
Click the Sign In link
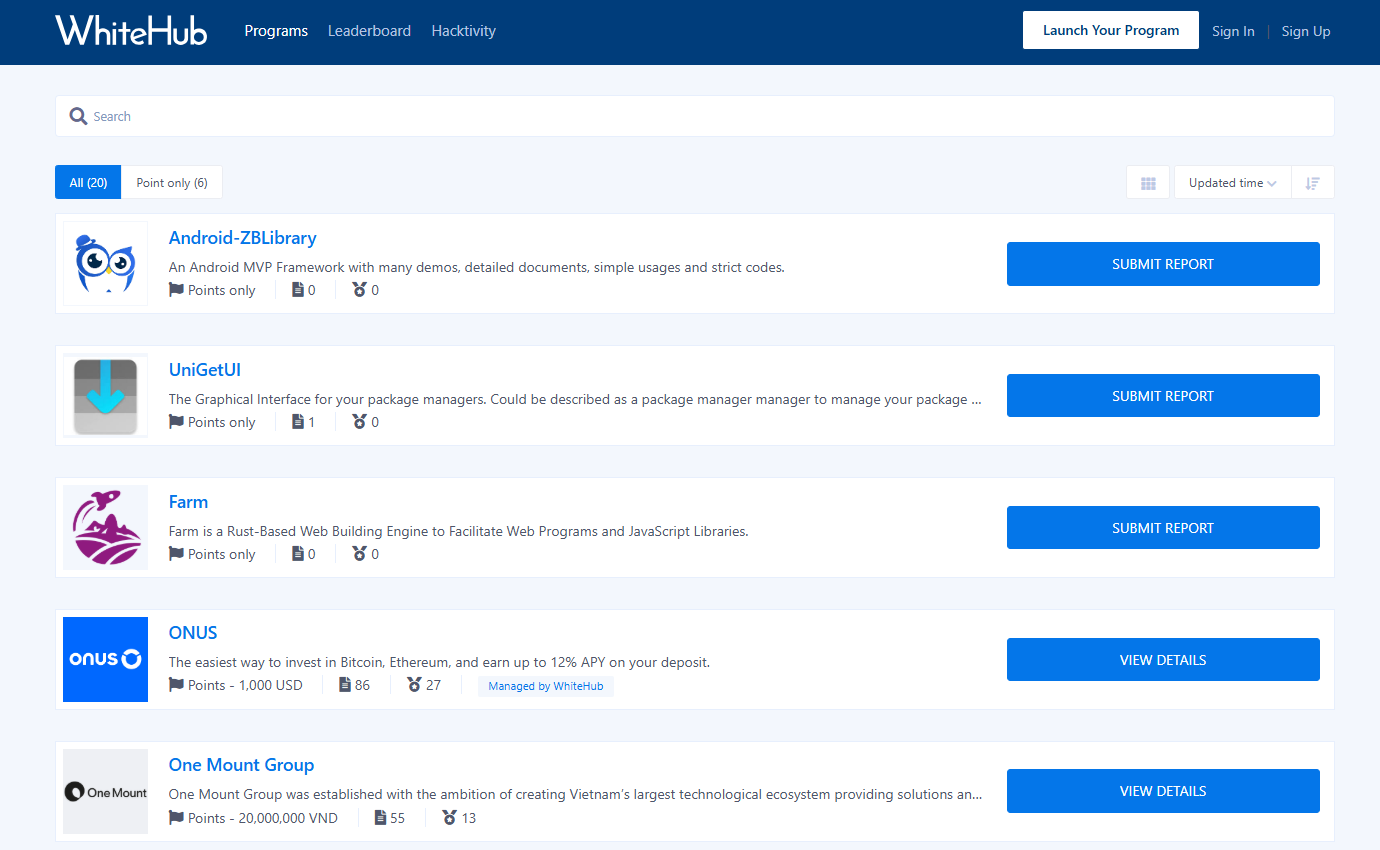1233,31
